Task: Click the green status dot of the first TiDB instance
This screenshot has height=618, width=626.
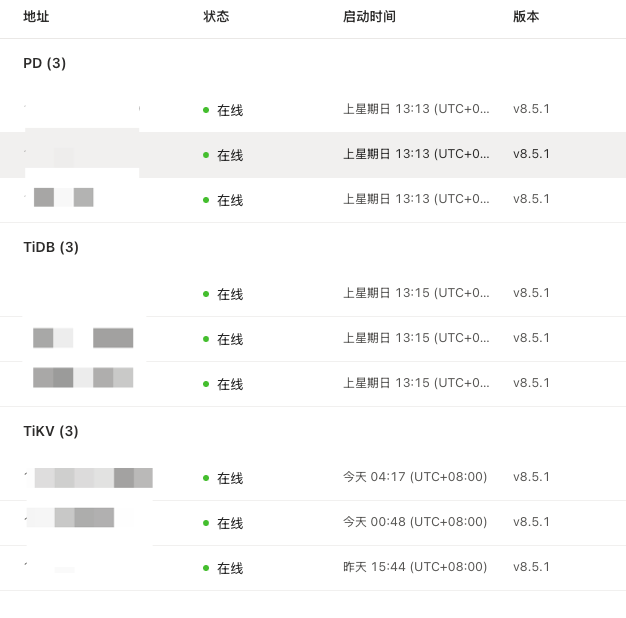Action: click(206, 294)
